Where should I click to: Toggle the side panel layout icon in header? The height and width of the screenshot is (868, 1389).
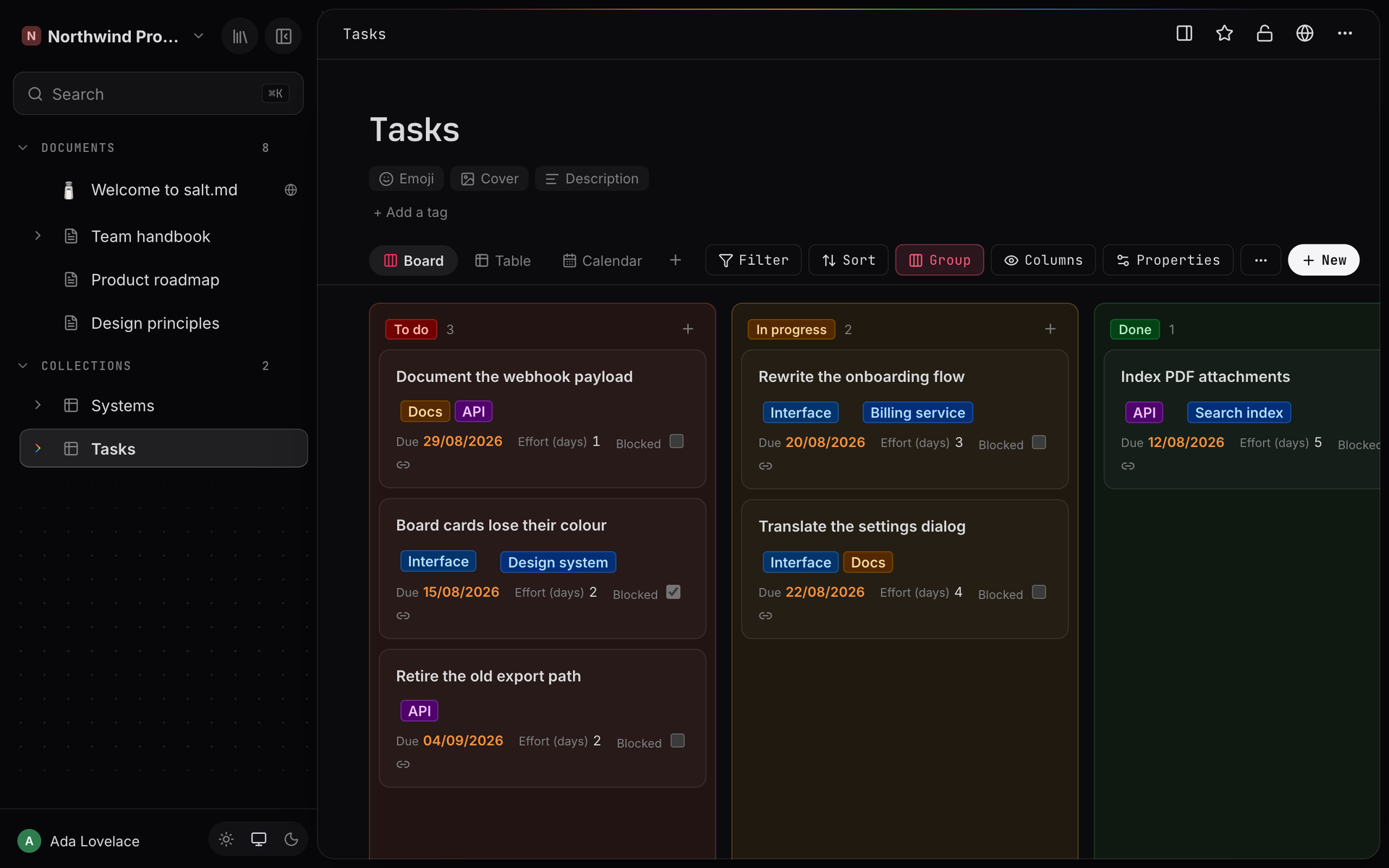click(1184, 33)
